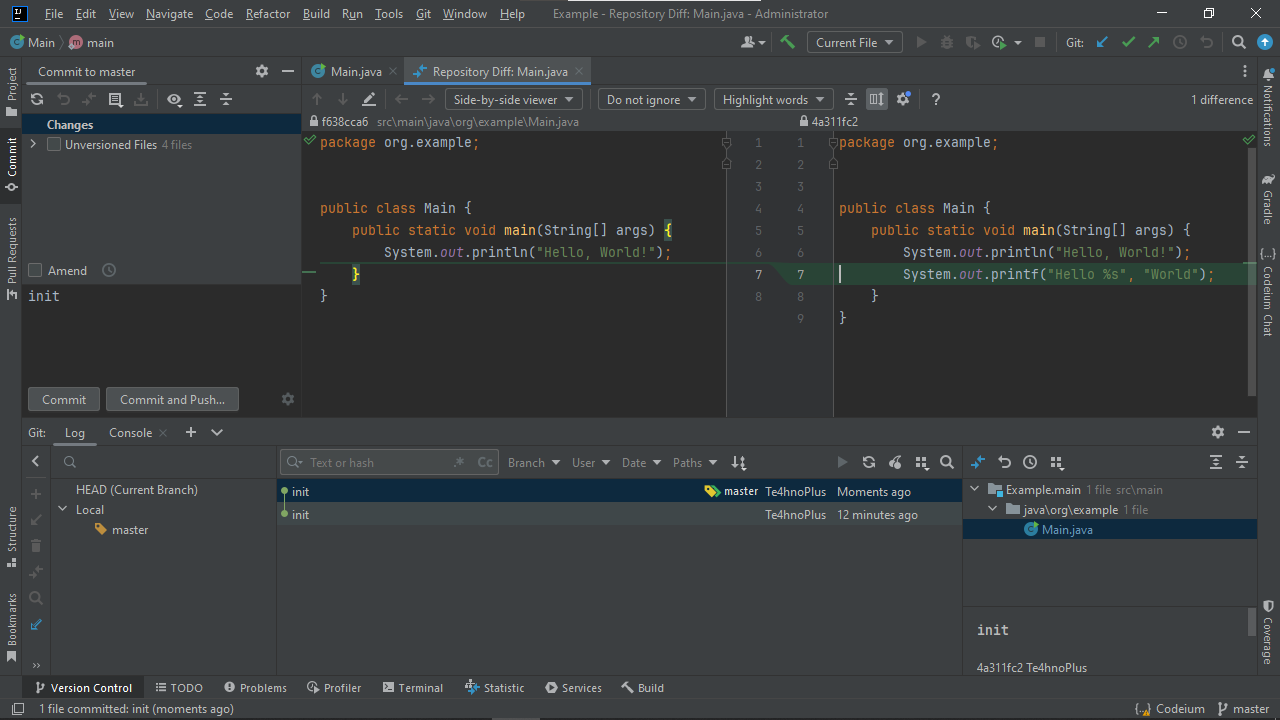Open diff viewer settings gear
The width and height of the screenshot is (1280, 720).
click(903, 99)
